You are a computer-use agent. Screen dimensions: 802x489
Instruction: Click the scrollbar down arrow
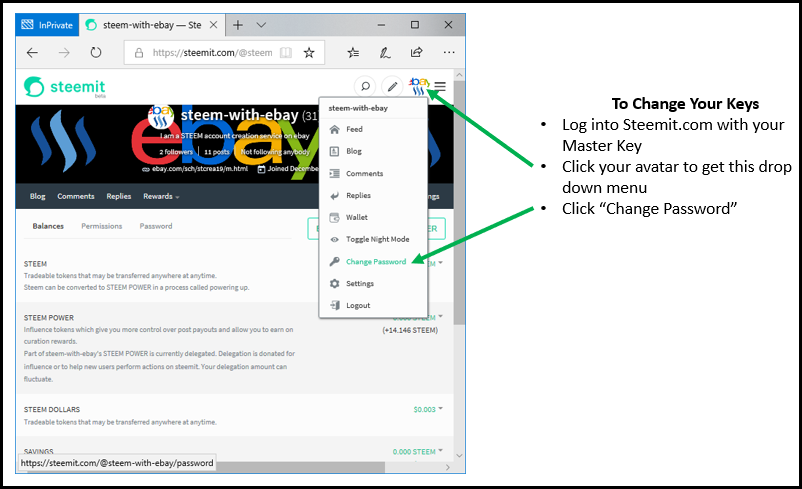pos(459,455)
